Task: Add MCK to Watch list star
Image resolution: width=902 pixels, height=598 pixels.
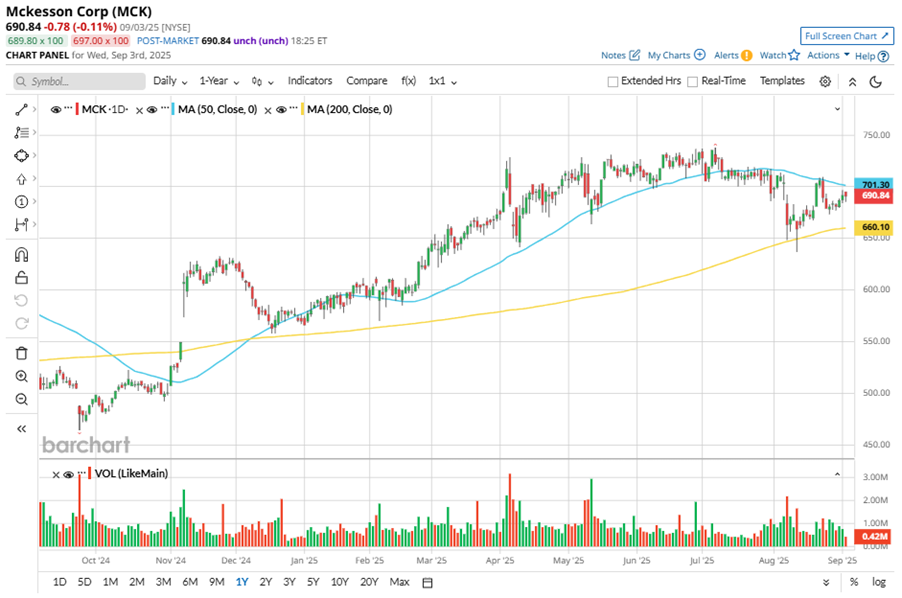Action: click(794, 55)
